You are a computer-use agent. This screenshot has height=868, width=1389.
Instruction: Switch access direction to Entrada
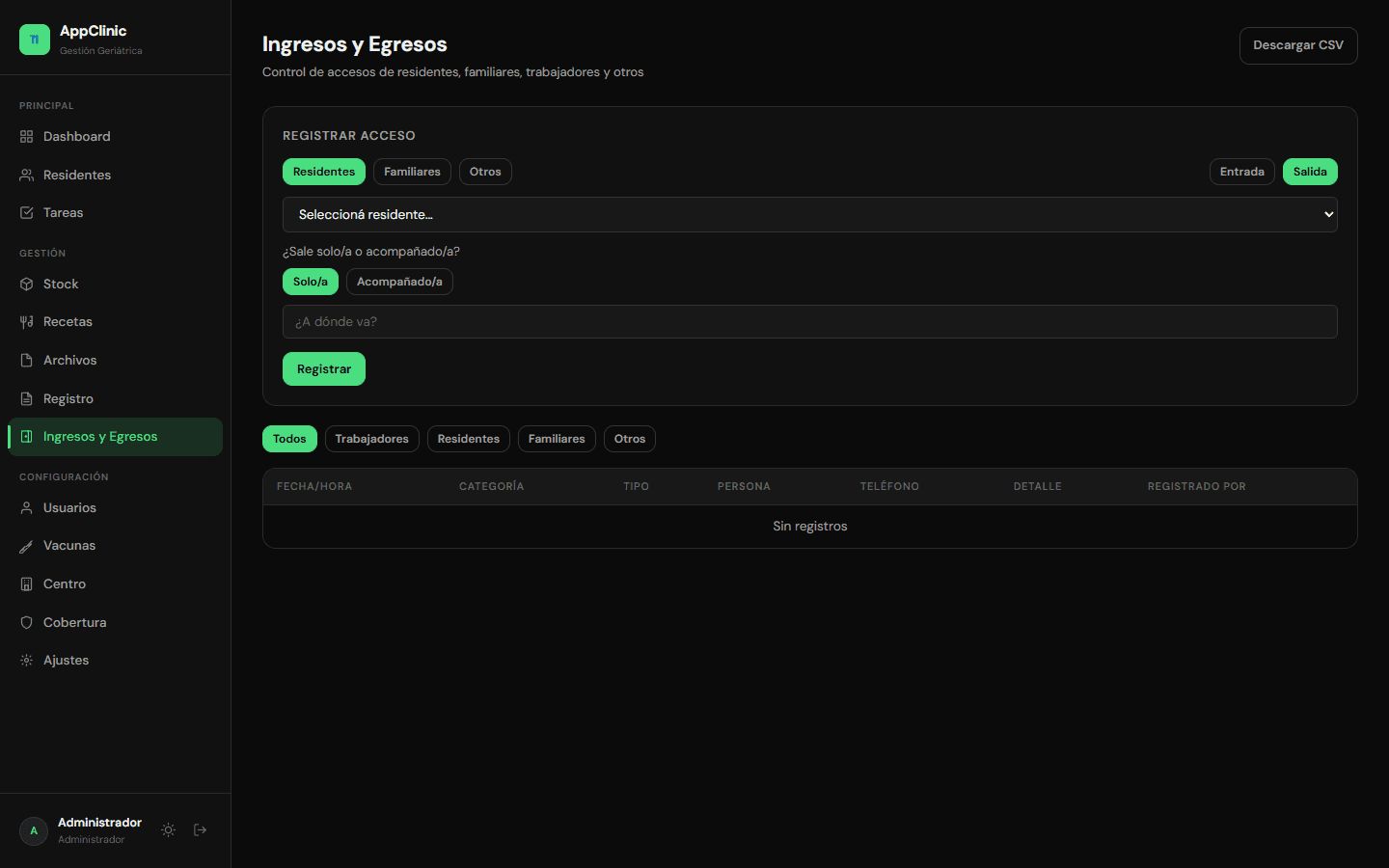click(x=1242, y=172)
